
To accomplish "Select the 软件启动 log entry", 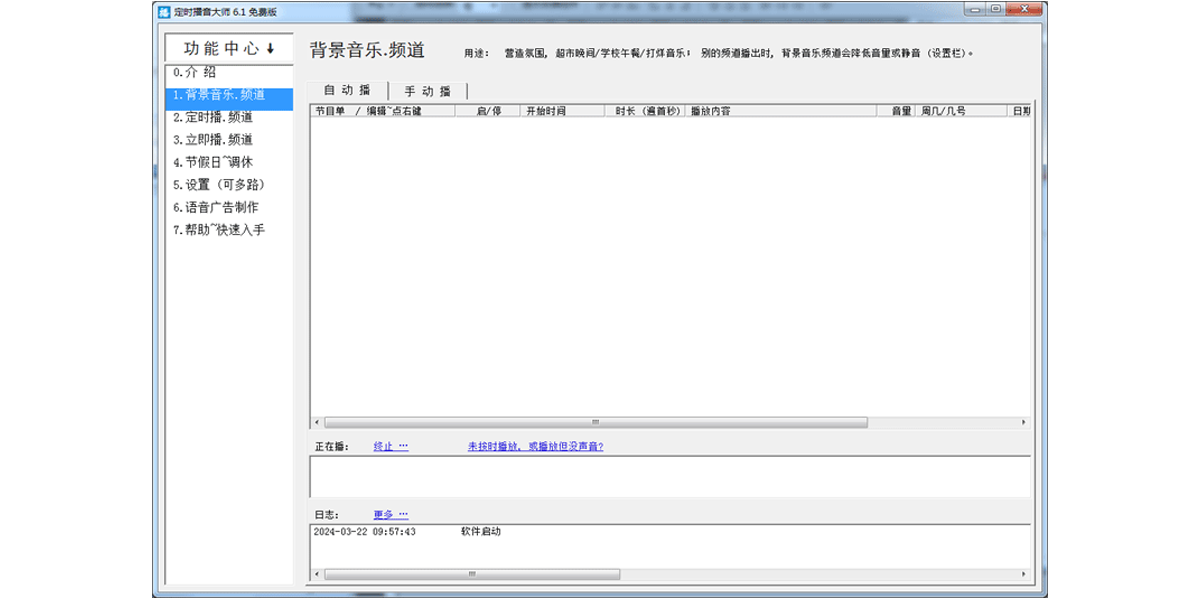I will pos(480,533).
